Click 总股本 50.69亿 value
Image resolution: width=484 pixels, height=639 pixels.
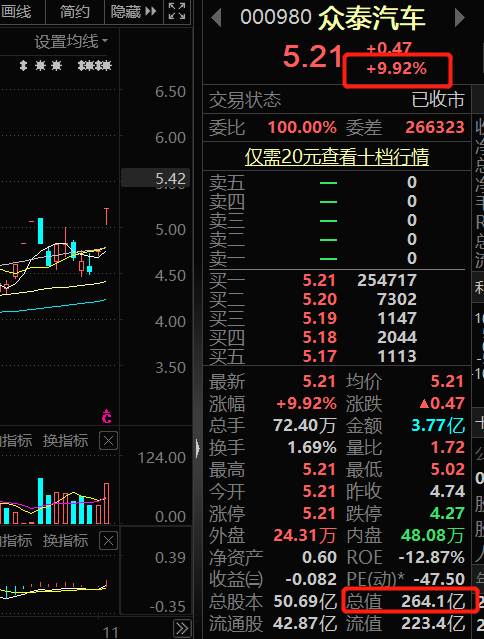[305, 601]
